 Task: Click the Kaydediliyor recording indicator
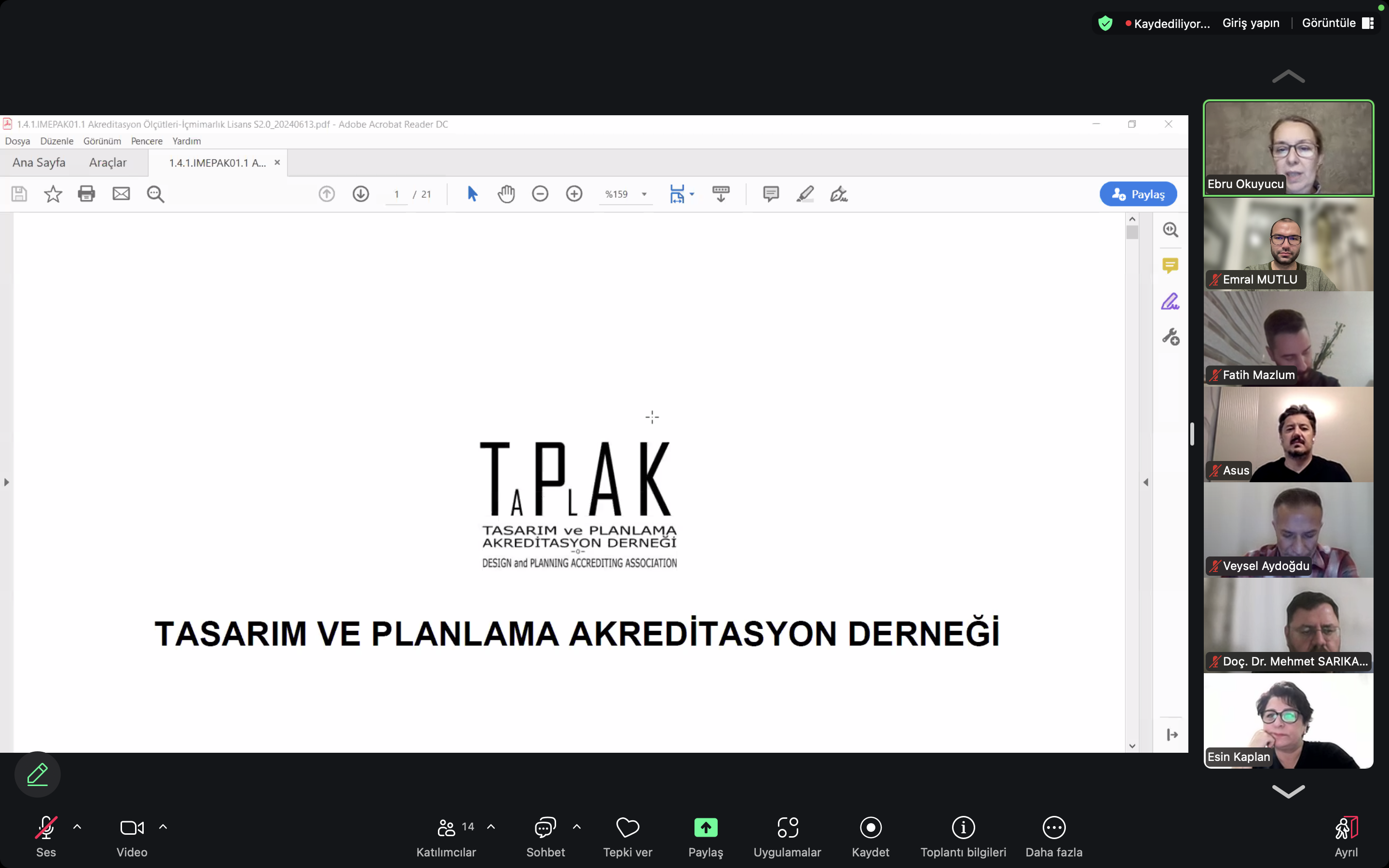point(1168,24)
